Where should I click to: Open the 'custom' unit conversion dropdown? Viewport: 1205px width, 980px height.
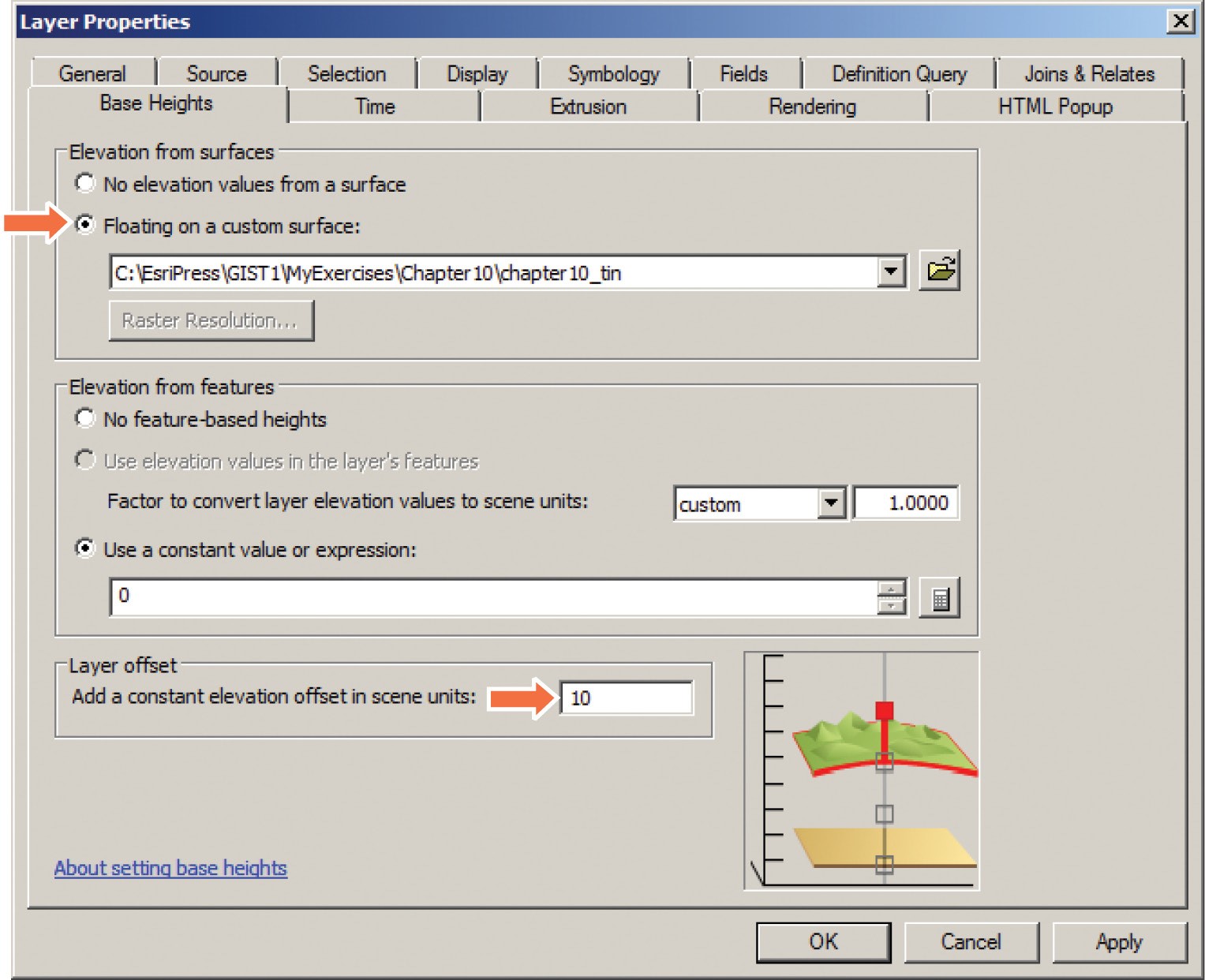tap(831, 503)
